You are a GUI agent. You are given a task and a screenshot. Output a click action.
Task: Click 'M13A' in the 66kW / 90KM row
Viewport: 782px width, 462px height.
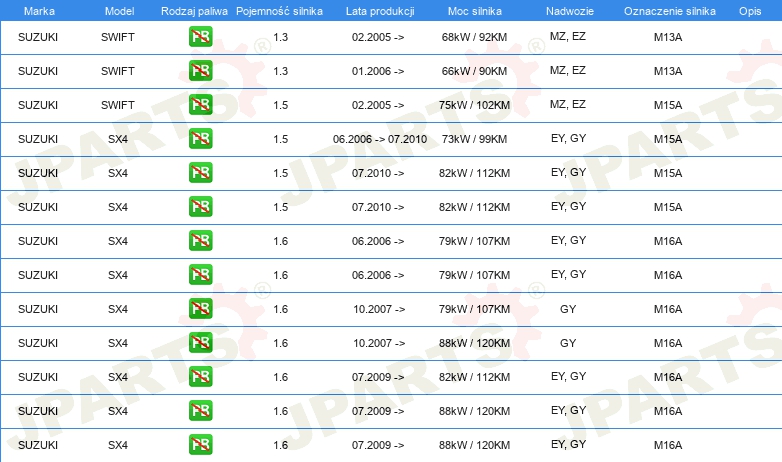pyautogui.click(x=668, y=71)
